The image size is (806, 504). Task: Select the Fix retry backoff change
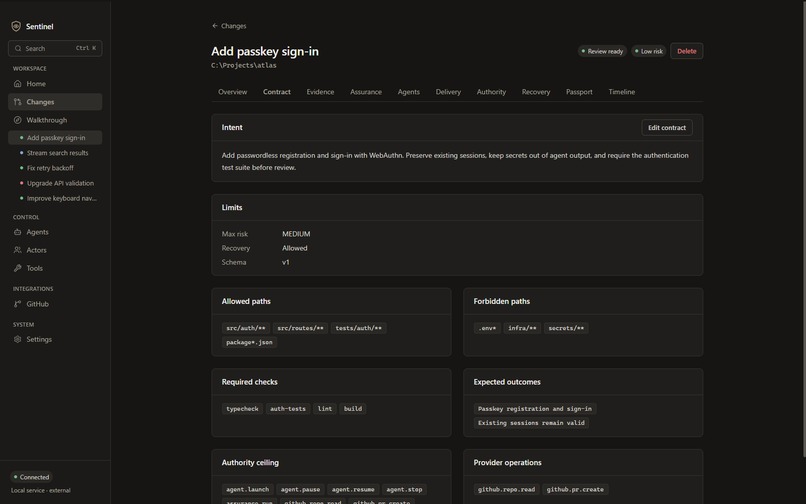tap(55, 168)
